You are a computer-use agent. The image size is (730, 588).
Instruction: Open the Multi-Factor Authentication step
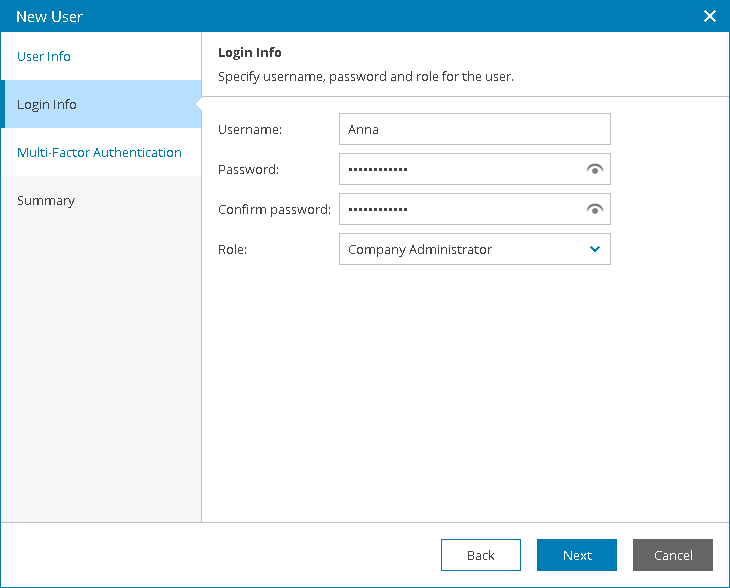point(99,153)
